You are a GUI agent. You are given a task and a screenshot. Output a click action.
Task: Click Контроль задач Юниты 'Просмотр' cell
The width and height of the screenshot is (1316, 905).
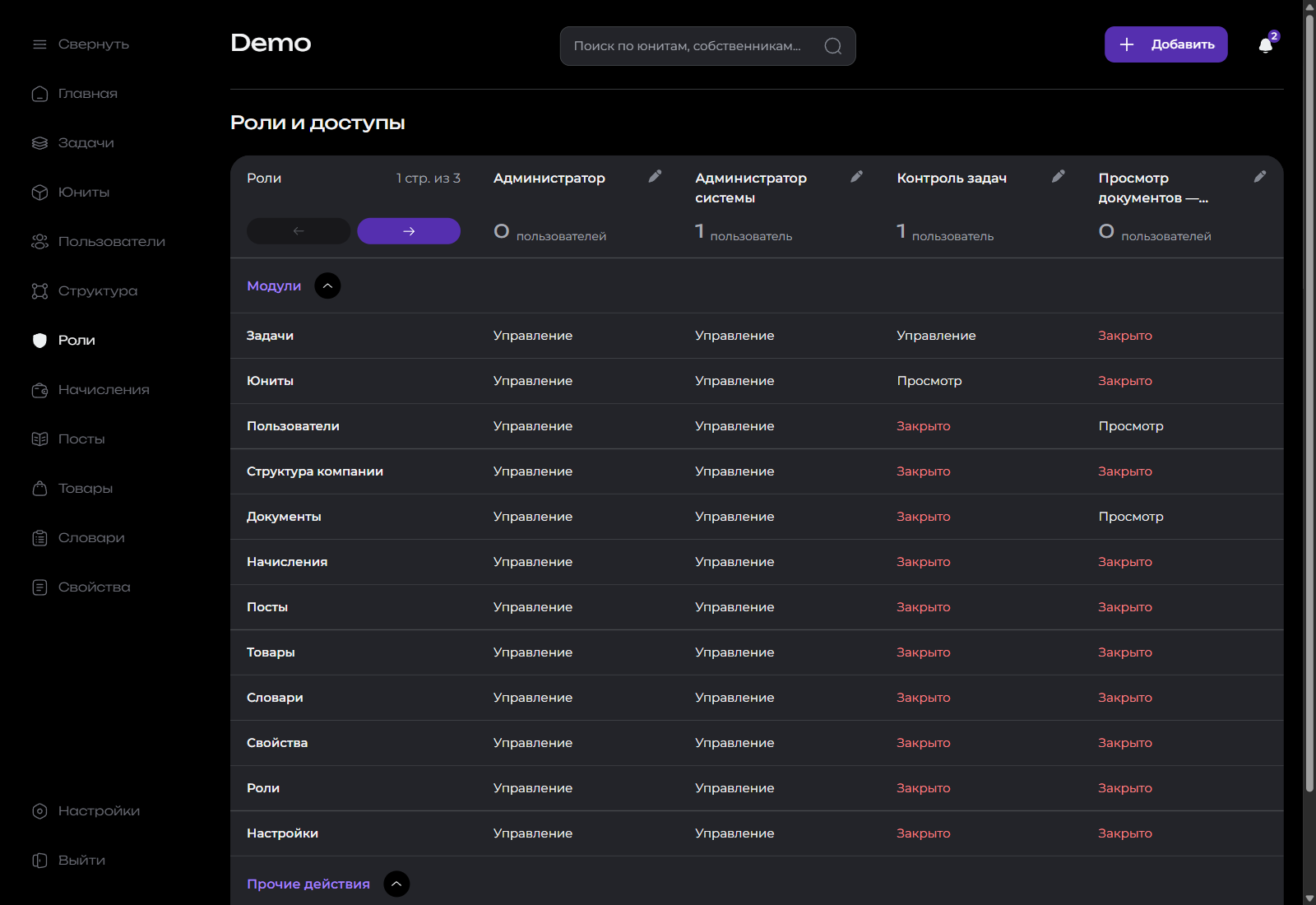pos(929,381)
